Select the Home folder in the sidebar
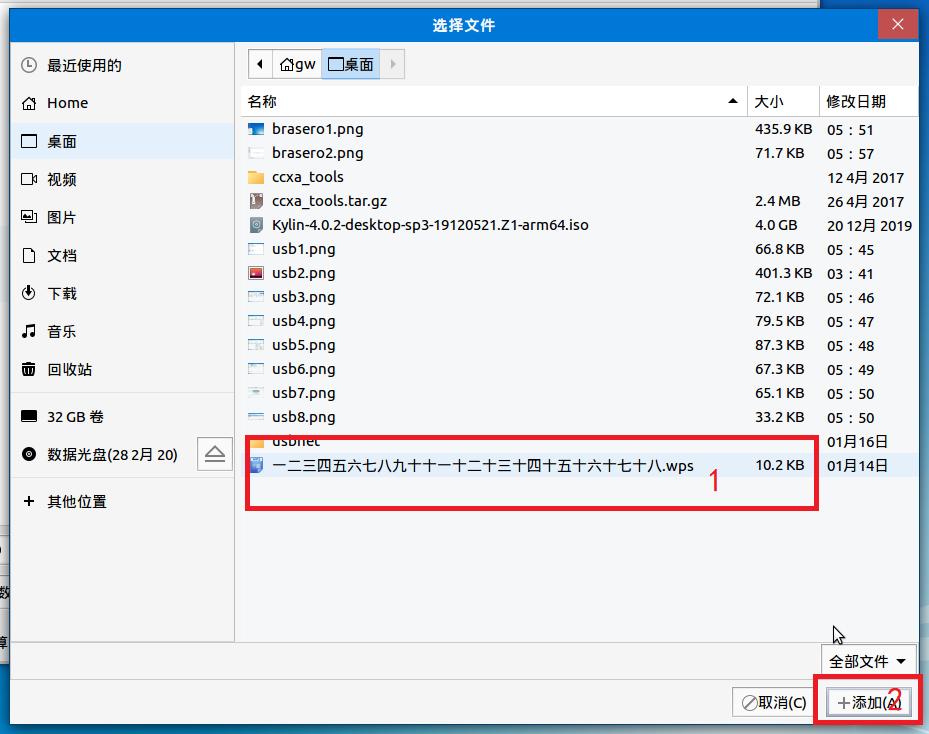Viewport: 929px width, 734px height. click(x=68, y=102)
